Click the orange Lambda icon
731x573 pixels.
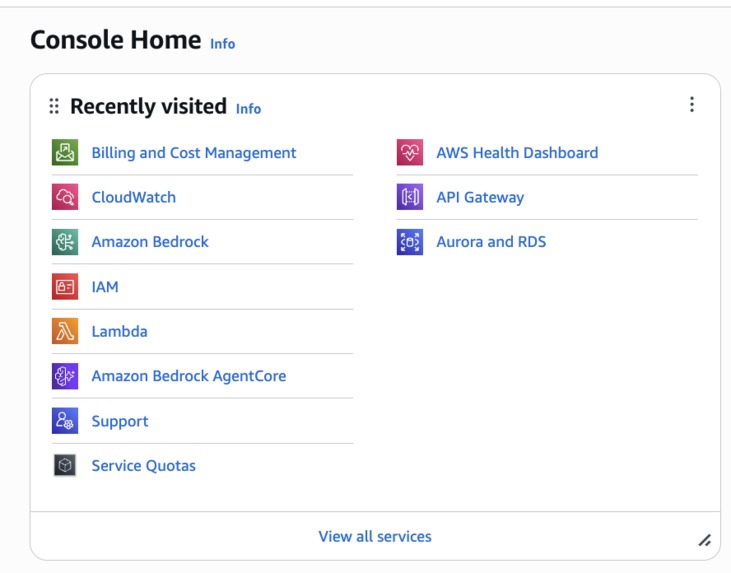[x=65, y=331]
